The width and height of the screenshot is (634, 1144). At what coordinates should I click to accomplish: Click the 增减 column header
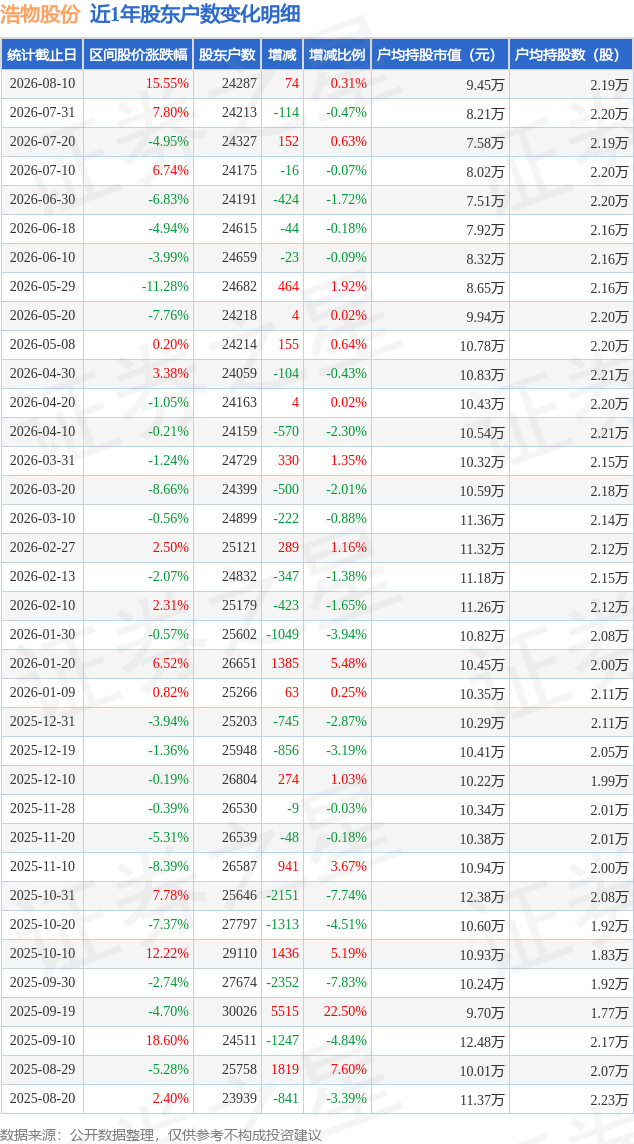281,54
